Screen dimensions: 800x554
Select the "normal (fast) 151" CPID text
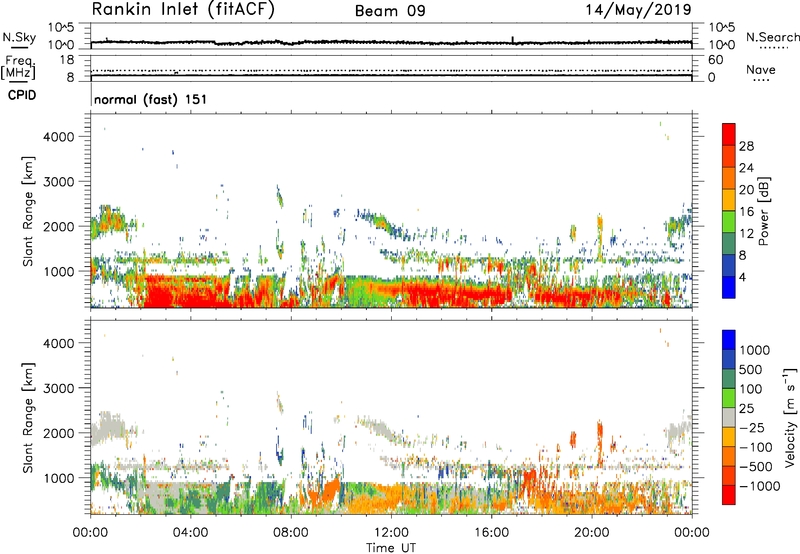(x=151, y=99)
